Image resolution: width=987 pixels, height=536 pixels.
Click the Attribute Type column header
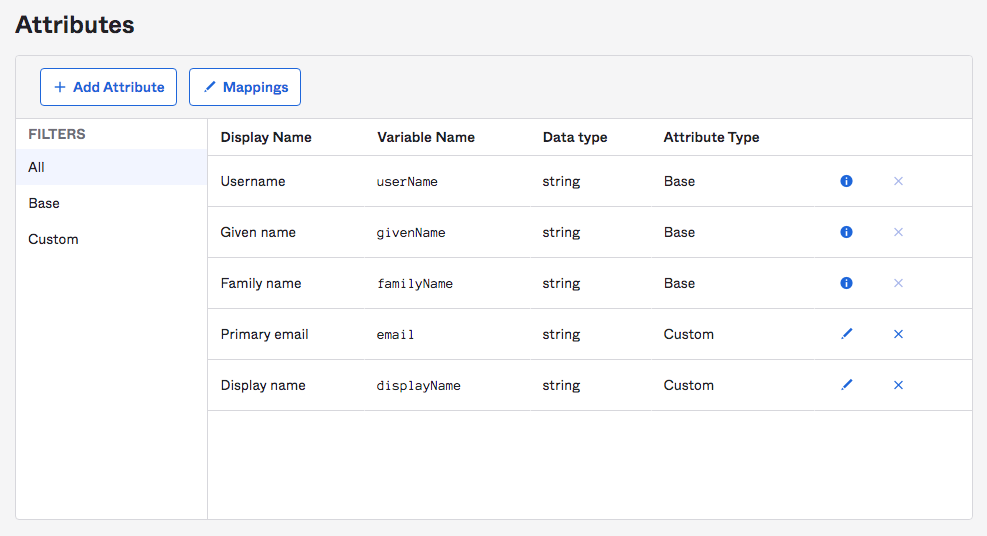(x=711, y=137)
